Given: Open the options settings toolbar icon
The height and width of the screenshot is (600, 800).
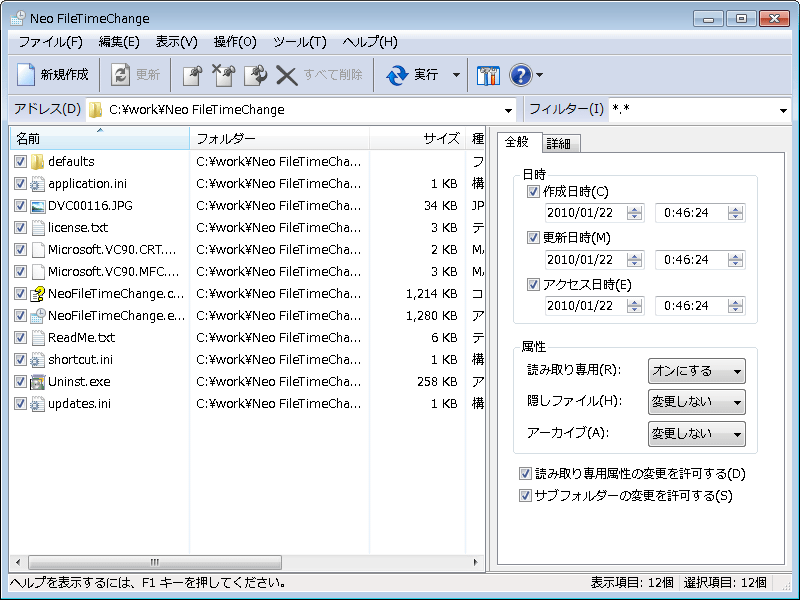Looking at the screenshot, I should (x=488, y=76).
